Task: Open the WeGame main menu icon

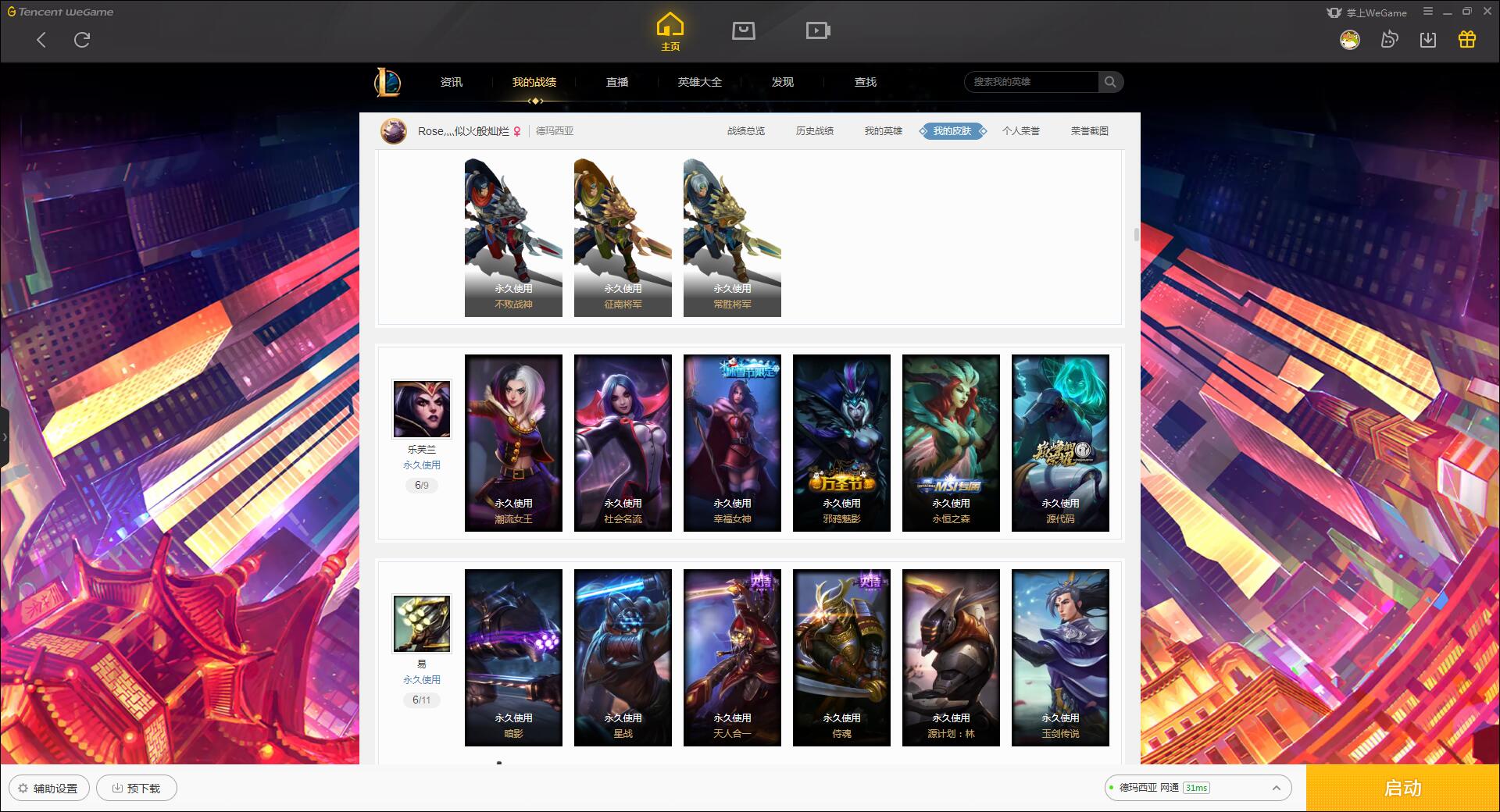Action: click(x=1428, y=12)
